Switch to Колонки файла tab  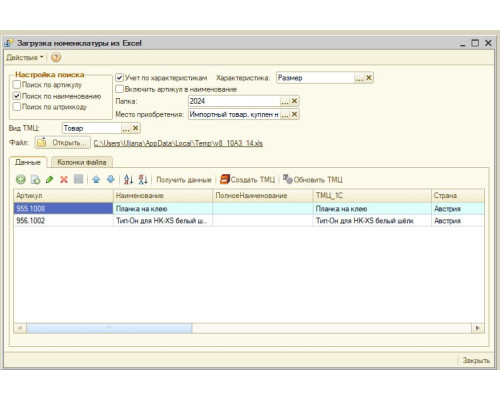82,162
